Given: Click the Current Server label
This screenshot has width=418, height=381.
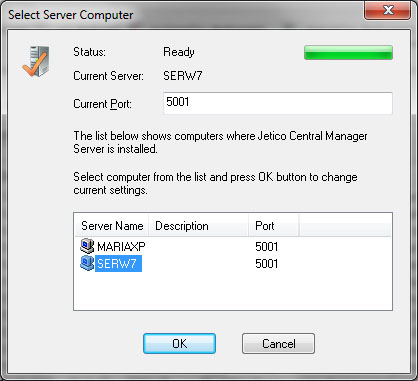Looking at the screenshot, I should click(108, 76).
